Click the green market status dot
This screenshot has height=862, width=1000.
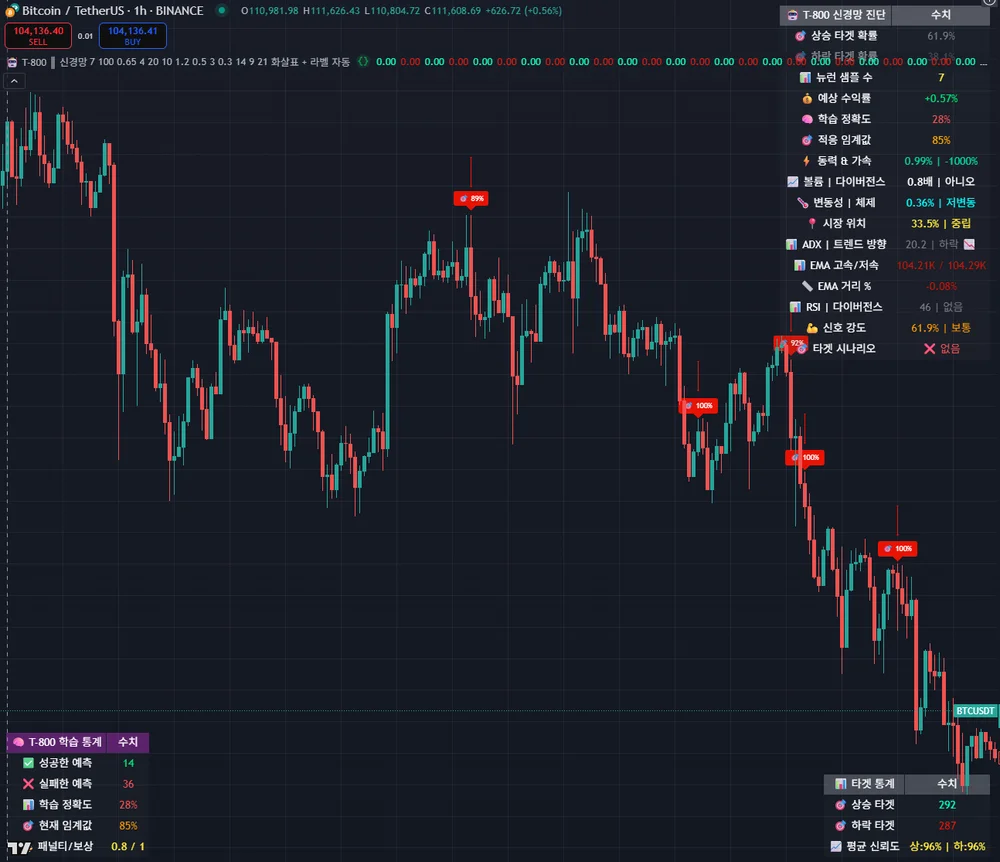pos(221,11)
